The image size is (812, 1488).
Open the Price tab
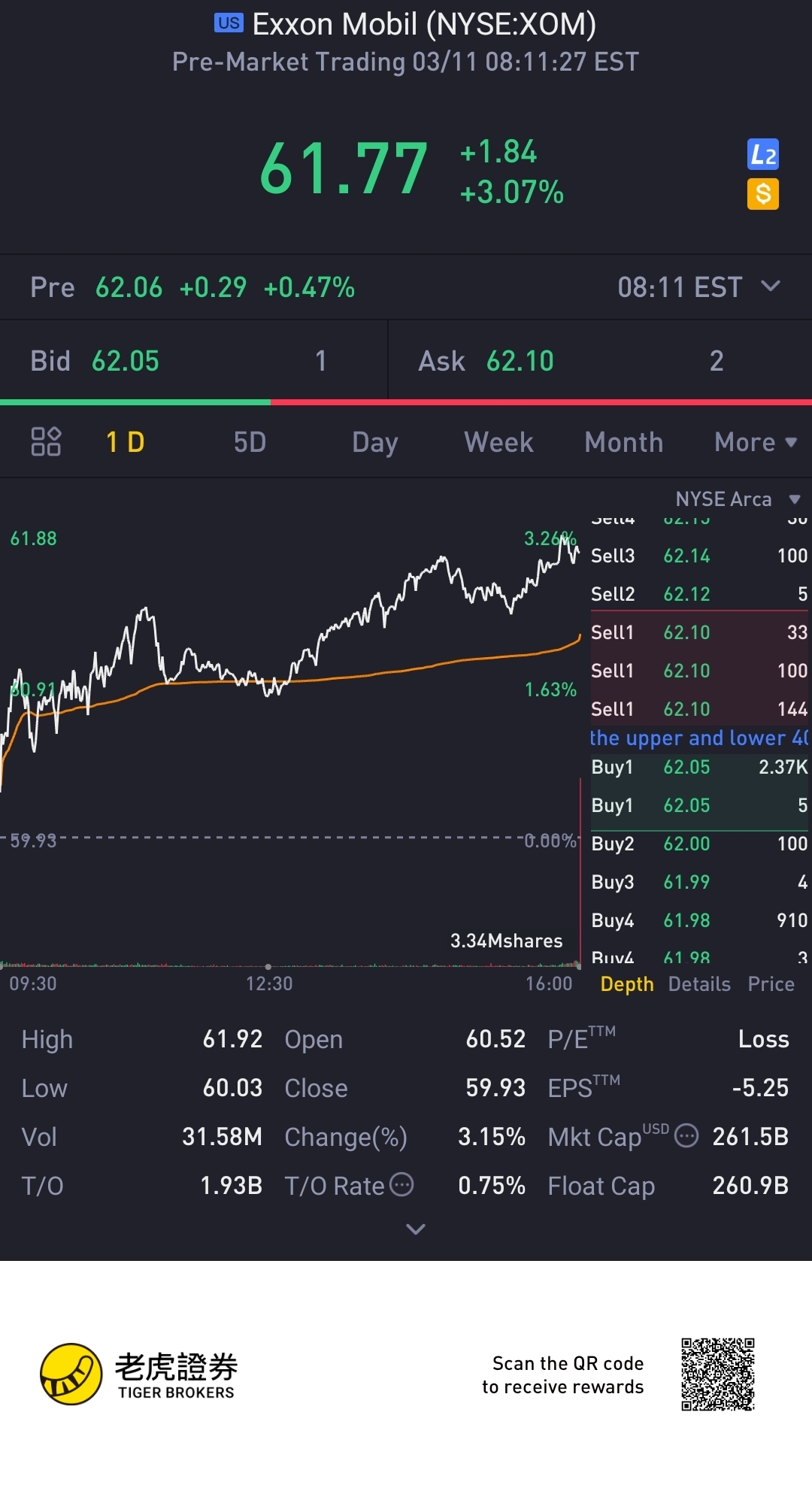pyautogui.click(x=771, y=984)
